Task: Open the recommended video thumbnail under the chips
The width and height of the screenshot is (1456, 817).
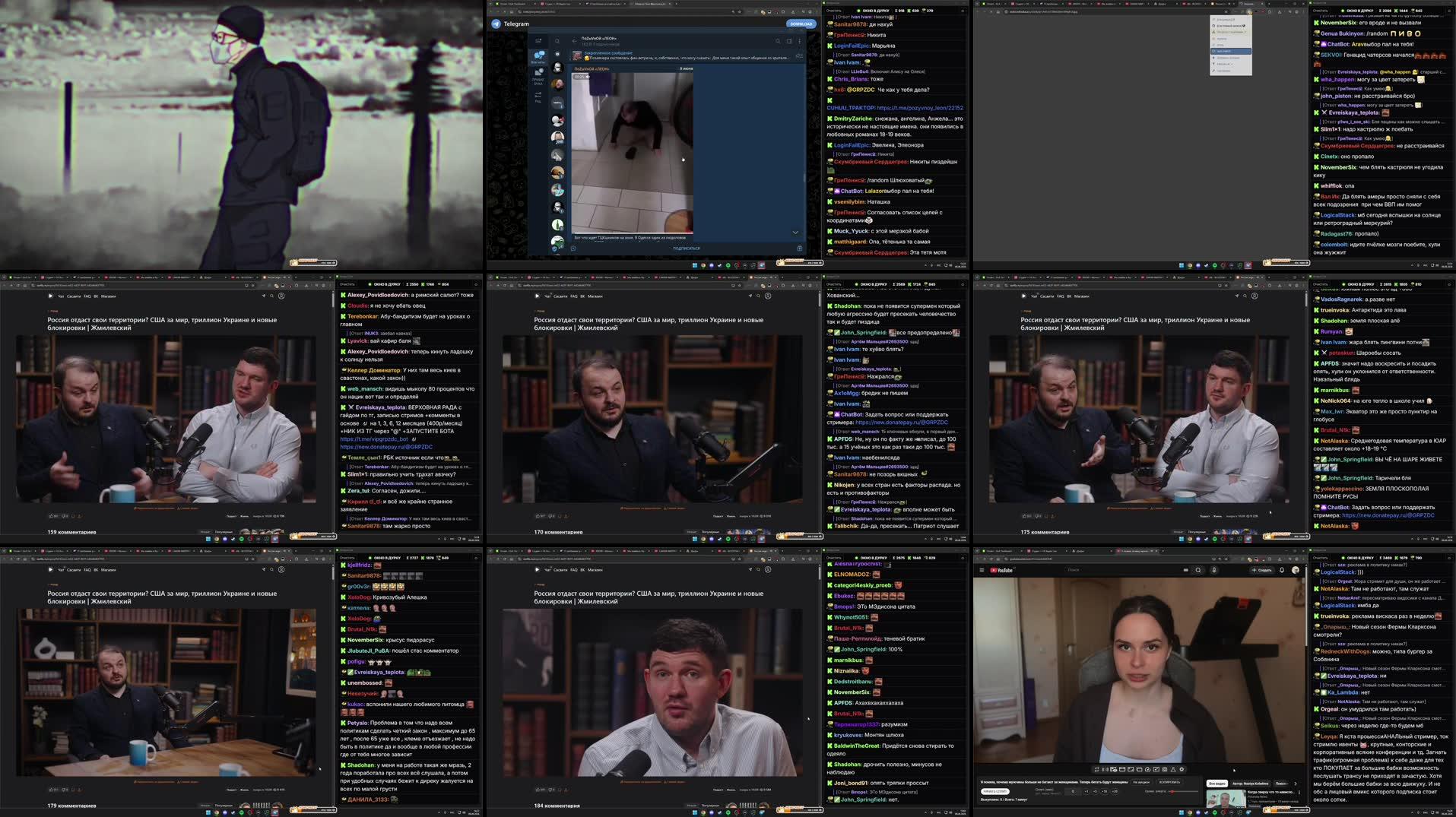Action: pos(1226,798)
